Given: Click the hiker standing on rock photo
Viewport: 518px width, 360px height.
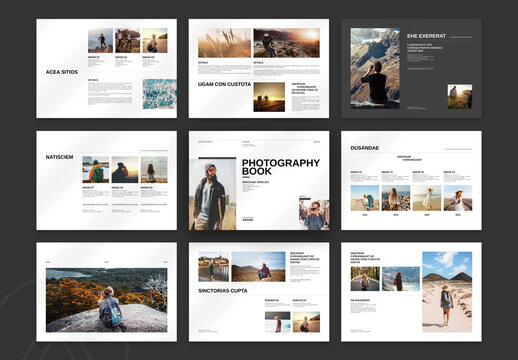Looking at the screenshot, I should pos(101,41).
